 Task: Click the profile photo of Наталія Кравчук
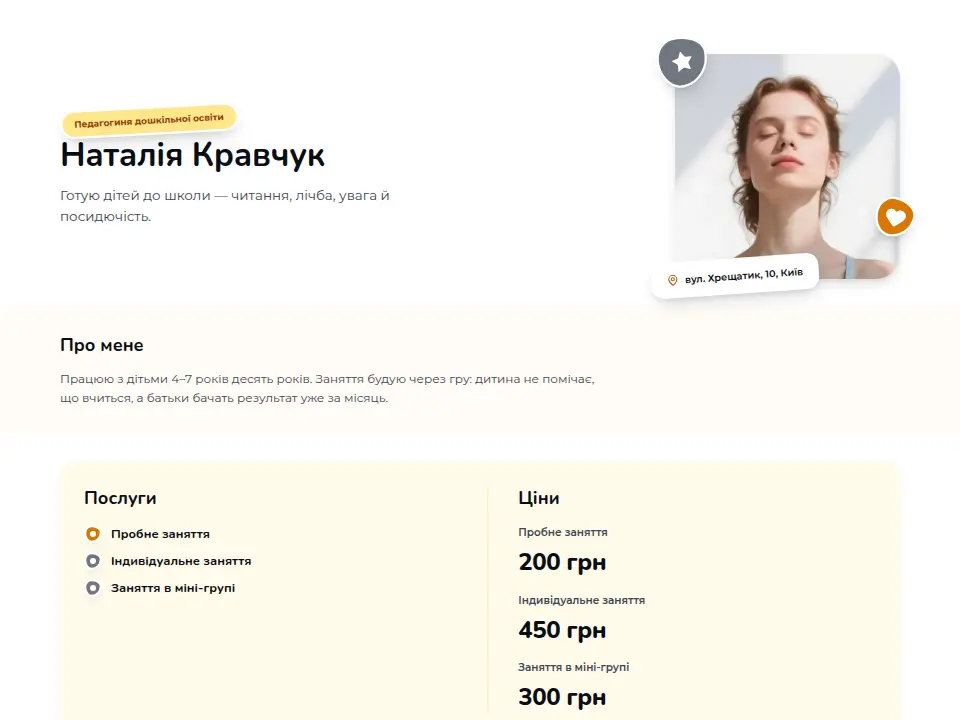click(787, 166)
